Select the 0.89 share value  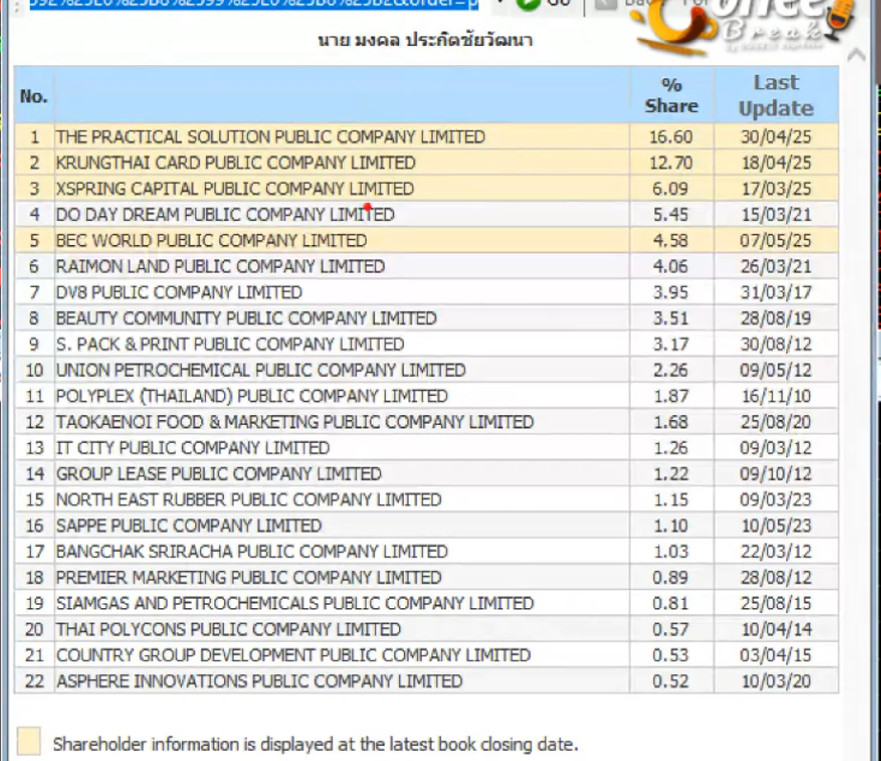670,577
